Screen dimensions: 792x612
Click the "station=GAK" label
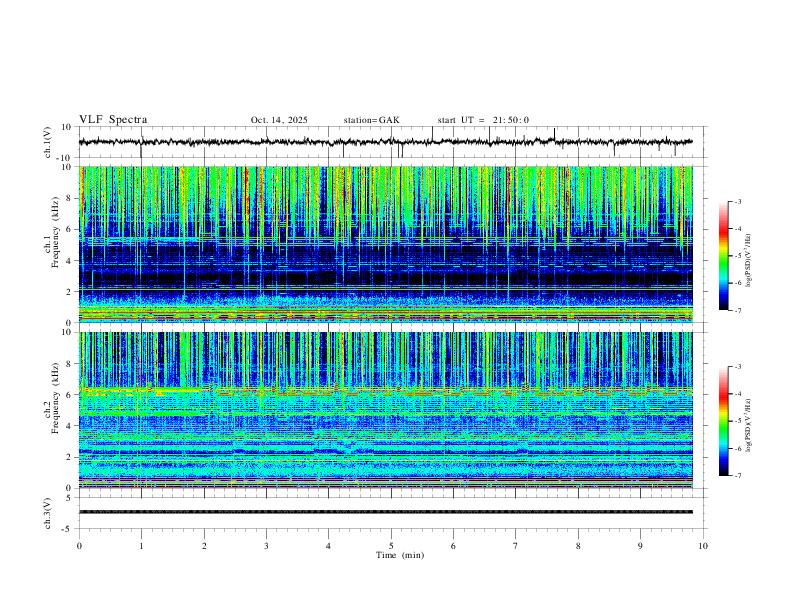pos(371,120)
